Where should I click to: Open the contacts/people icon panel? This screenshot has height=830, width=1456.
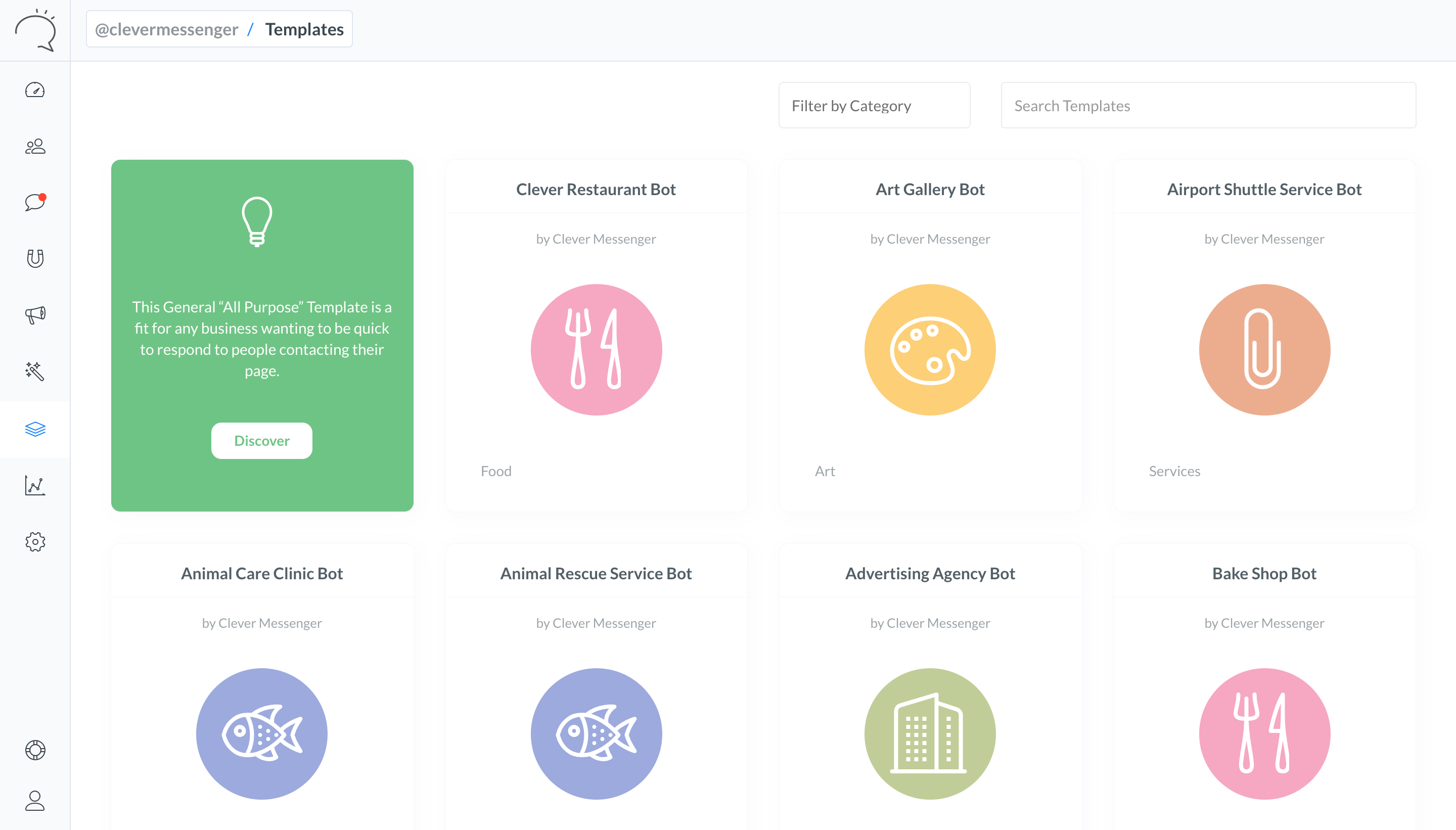click(x=35, y=146)
